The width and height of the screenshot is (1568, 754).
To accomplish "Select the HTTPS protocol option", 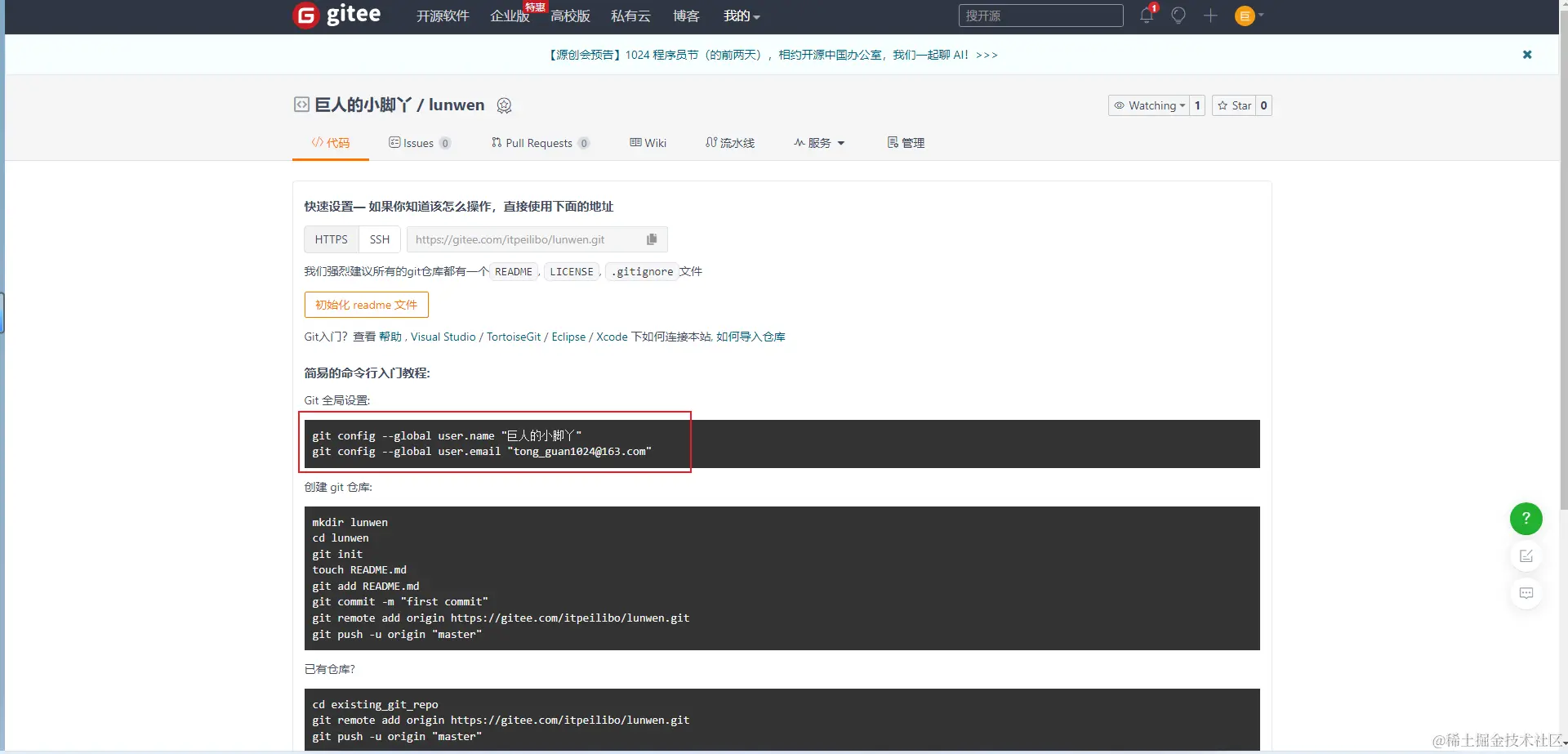I will (332, 239).
